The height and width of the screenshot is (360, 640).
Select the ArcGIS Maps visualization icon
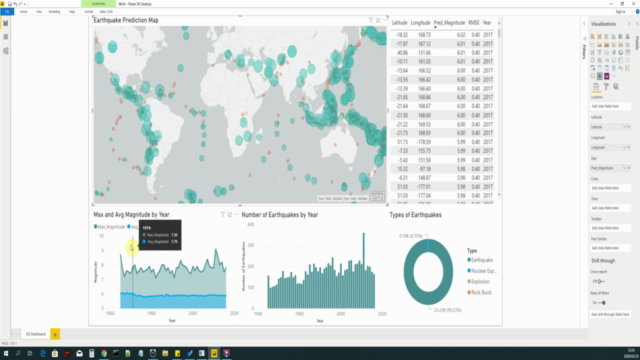point(600,76)
